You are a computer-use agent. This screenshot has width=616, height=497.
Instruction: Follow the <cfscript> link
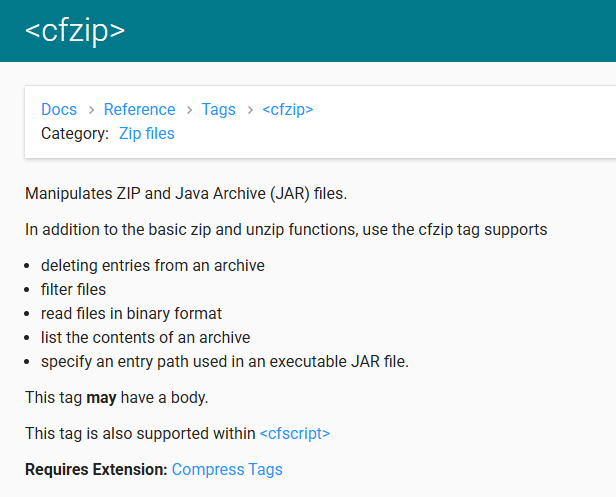pos(295,434)
